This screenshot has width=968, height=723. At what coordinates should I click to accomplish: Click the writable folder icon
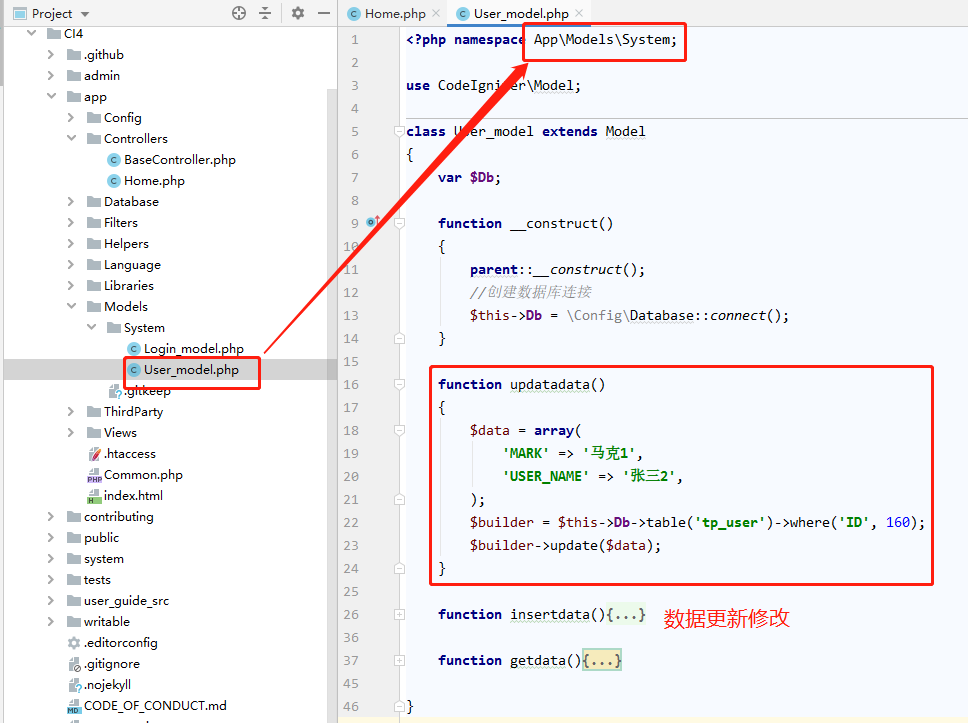[x=74, y=622]
